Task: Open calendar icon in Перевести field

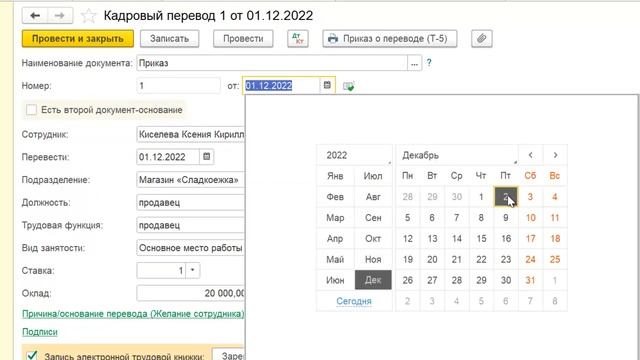Action: point(207,157)
